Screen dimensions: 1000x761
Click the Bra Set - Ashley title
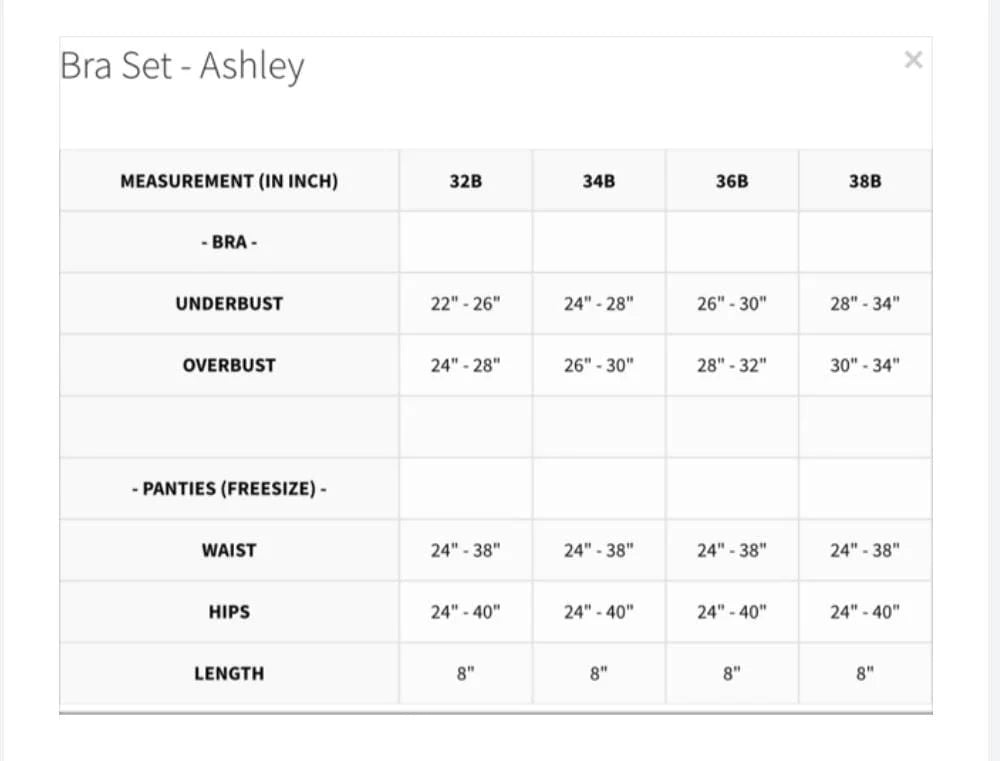point(182,65)
